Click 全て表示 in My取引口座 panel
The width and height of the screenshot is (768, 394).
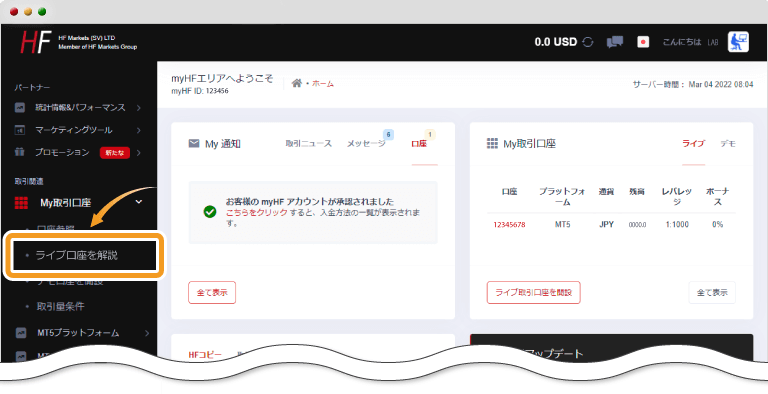(x=712, y=293)
